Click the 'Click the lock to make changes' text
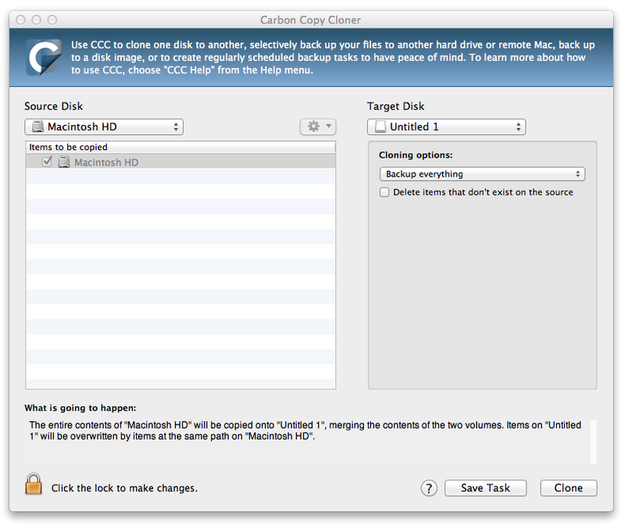Screen dimensions: 625x524 pyautogui.click(x=124, y=488)
